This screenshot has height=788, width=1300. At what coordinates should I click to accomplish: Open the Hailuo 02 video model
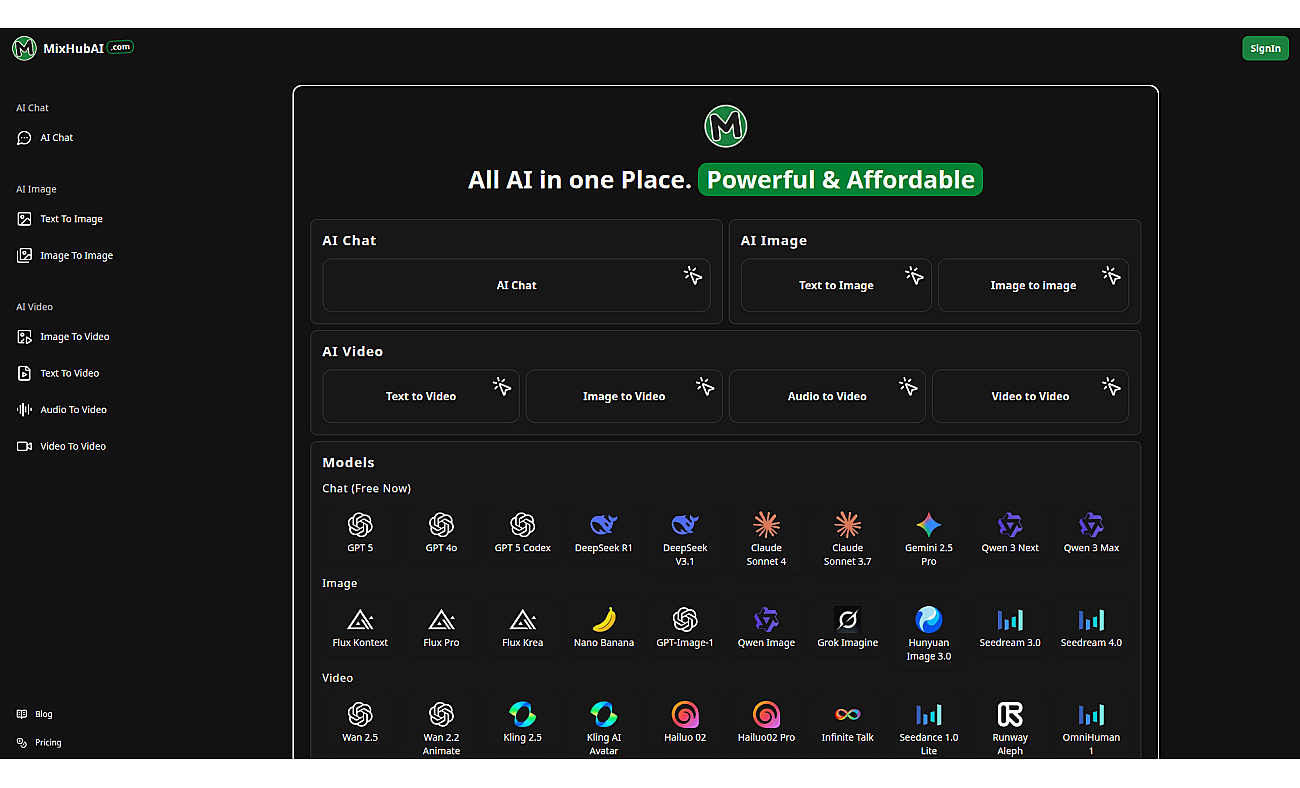[x=685, y=715]
